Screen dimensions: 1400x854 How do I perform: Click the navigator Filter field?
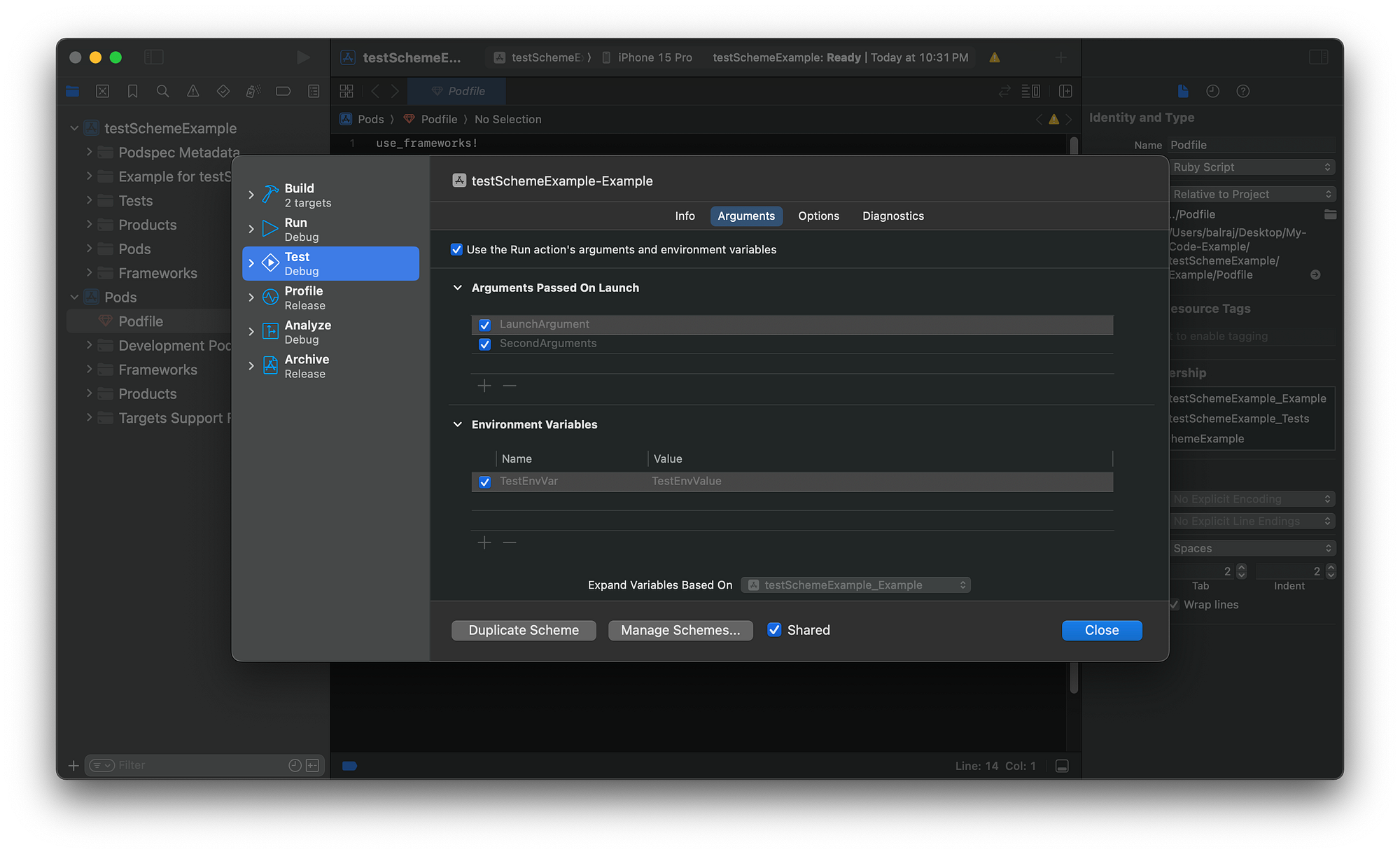204,765
